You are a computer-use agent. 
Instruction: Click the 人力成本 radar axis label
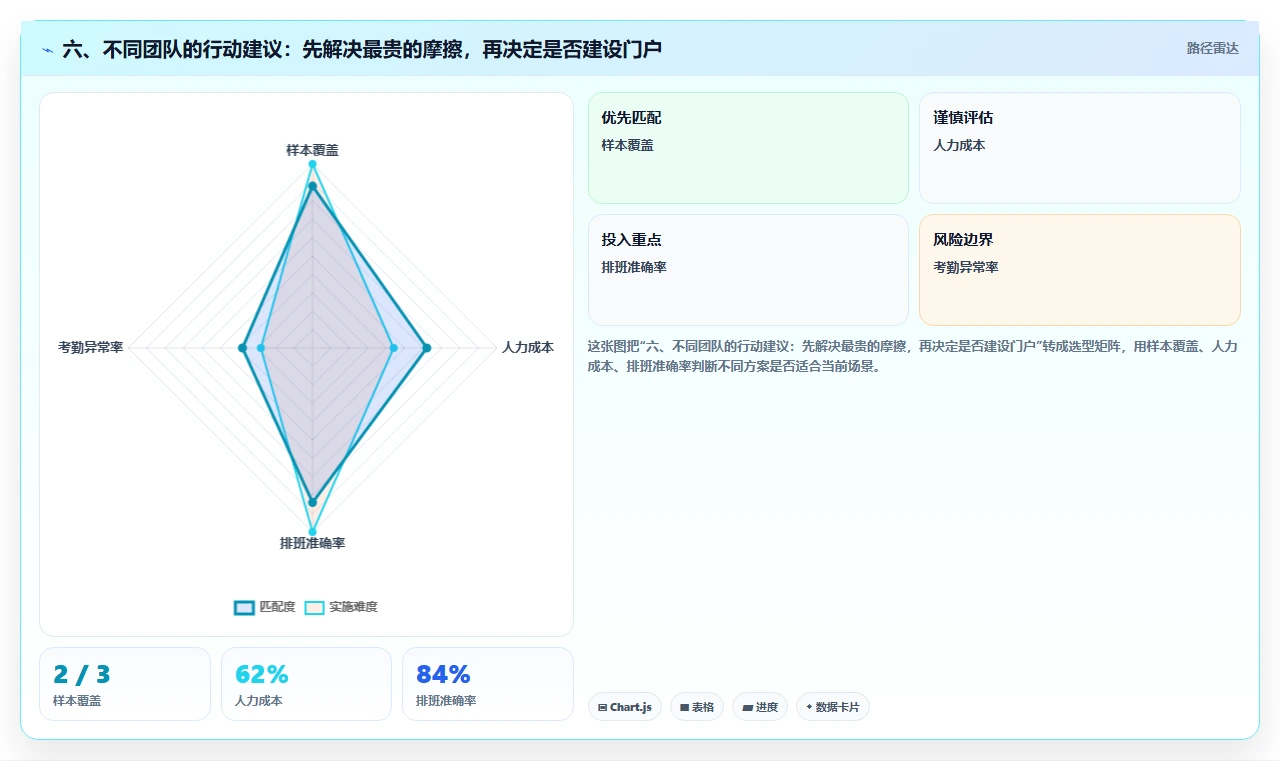coord(528,348)
